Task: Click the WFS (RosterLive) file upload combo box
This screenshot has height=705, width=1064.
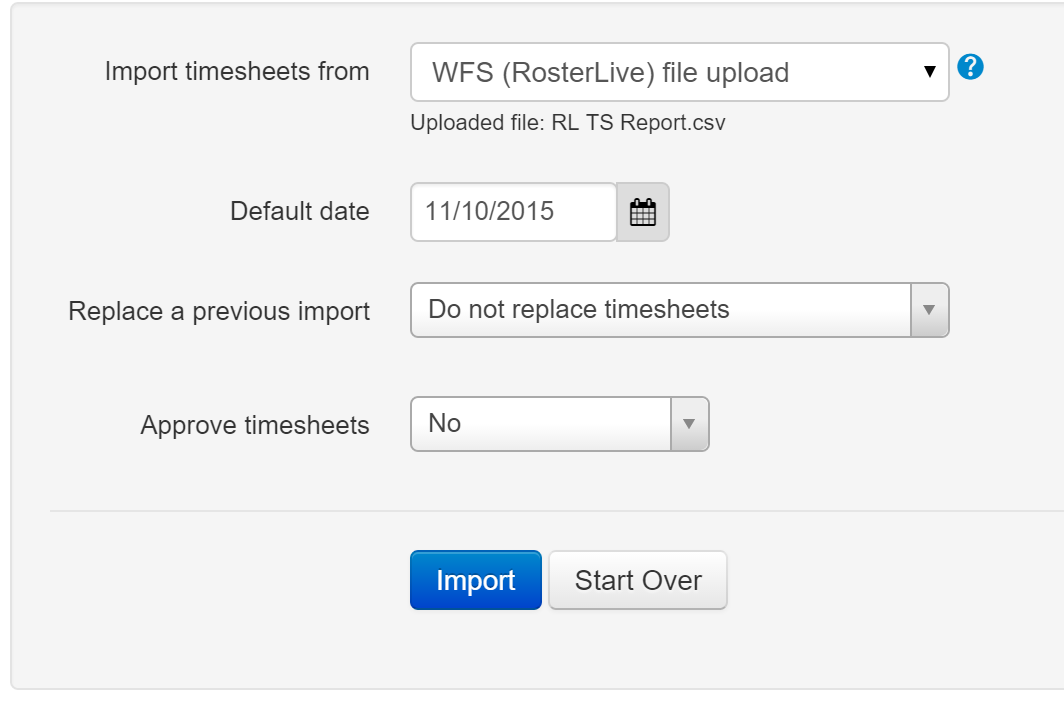Action: (x=680, y=71)
